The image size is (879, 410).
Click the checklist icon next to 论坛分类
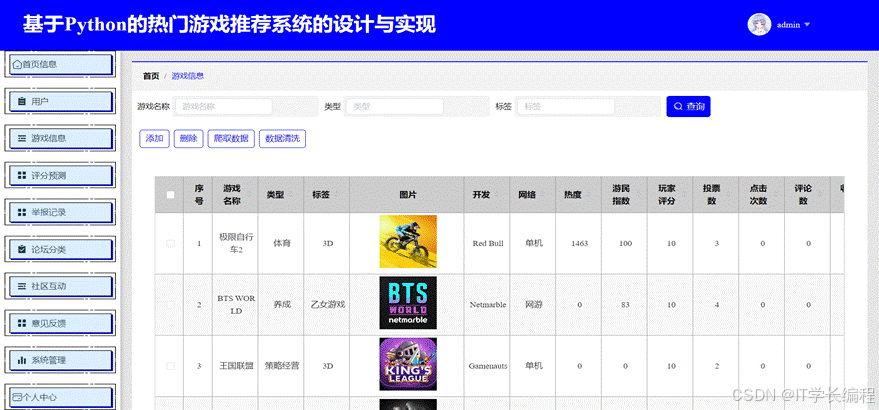click(x=22, y=250)
